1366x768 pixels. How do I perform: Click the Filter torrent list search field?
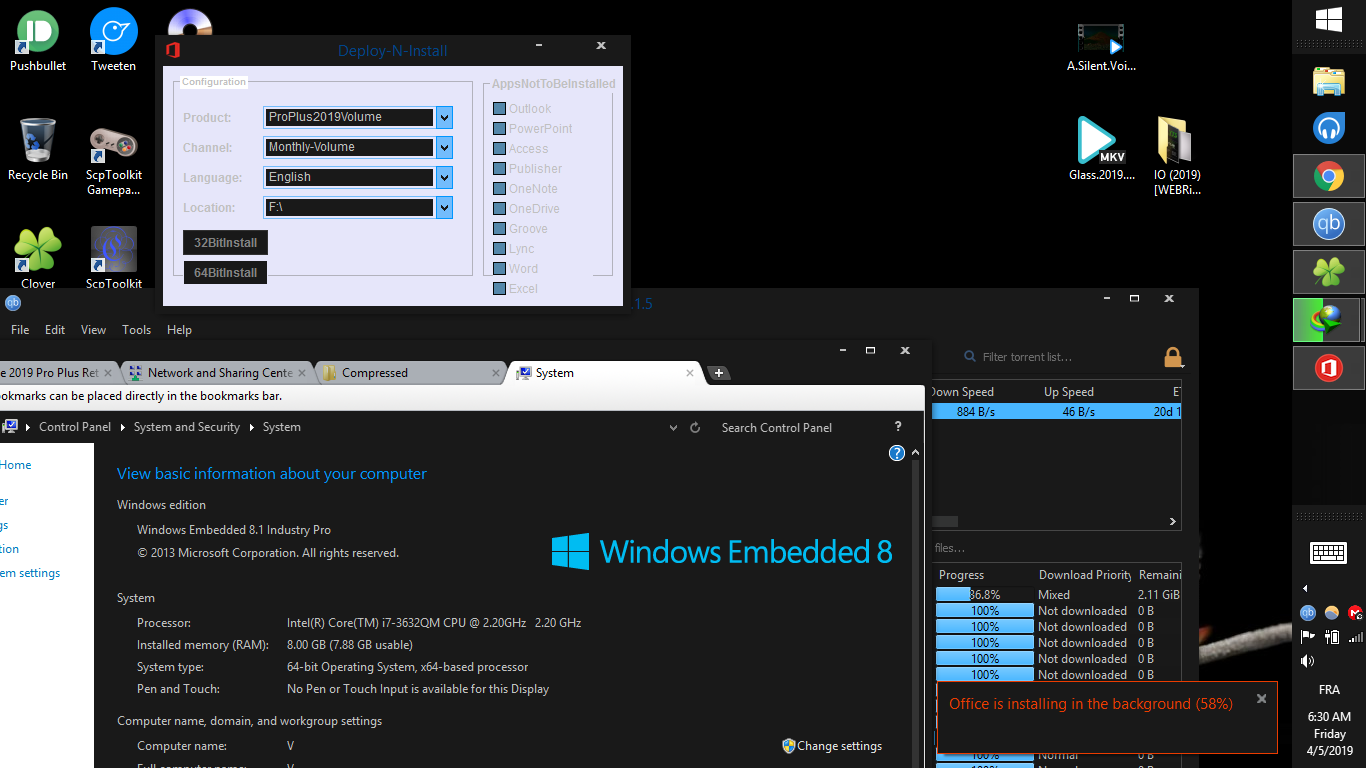(1060, 357)
